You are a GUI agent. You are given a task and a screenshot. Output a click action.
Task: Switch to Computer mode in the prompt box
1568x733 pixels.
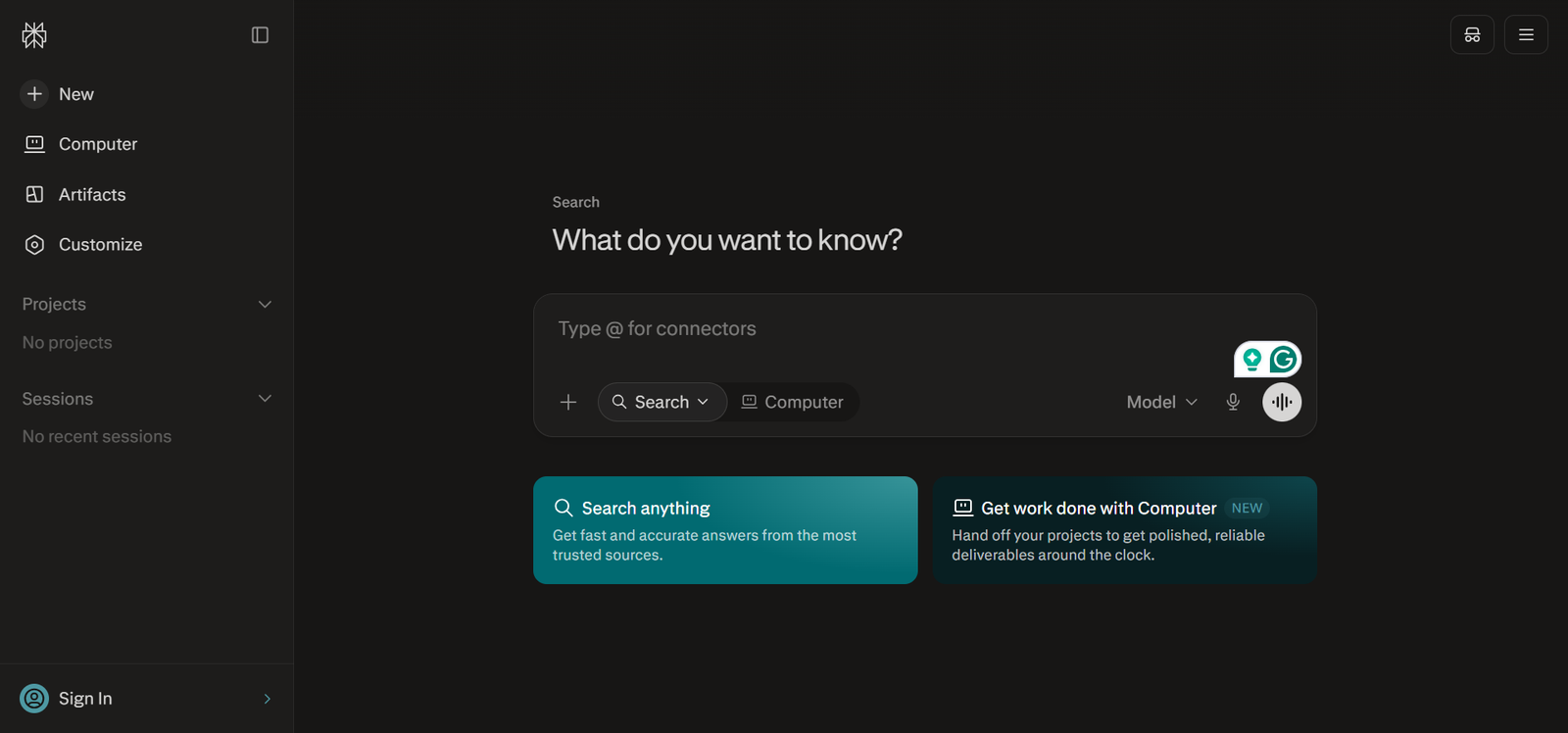click(x=793, y=402)
